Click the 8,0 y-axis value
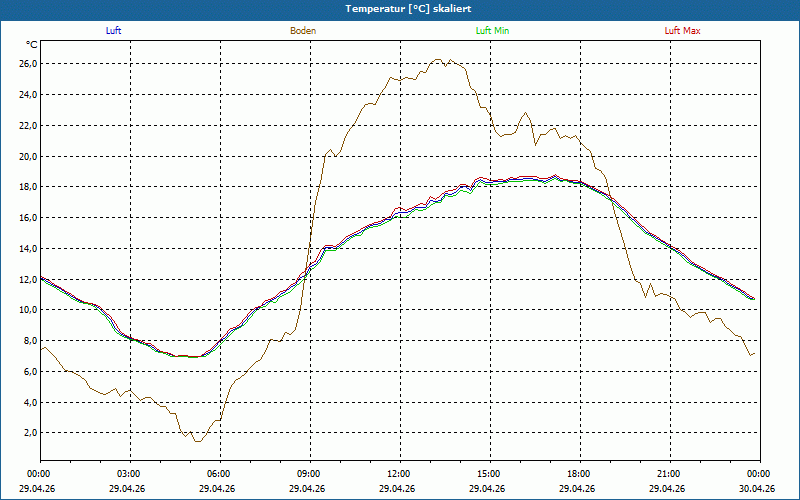 coord(30,341)
